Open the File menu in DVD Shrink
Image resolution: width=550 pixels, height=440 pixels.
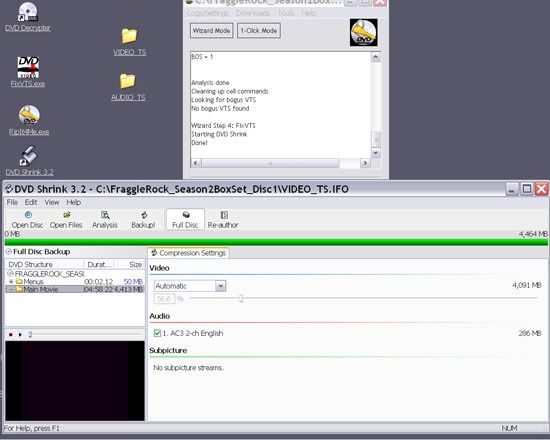[12, 202]
